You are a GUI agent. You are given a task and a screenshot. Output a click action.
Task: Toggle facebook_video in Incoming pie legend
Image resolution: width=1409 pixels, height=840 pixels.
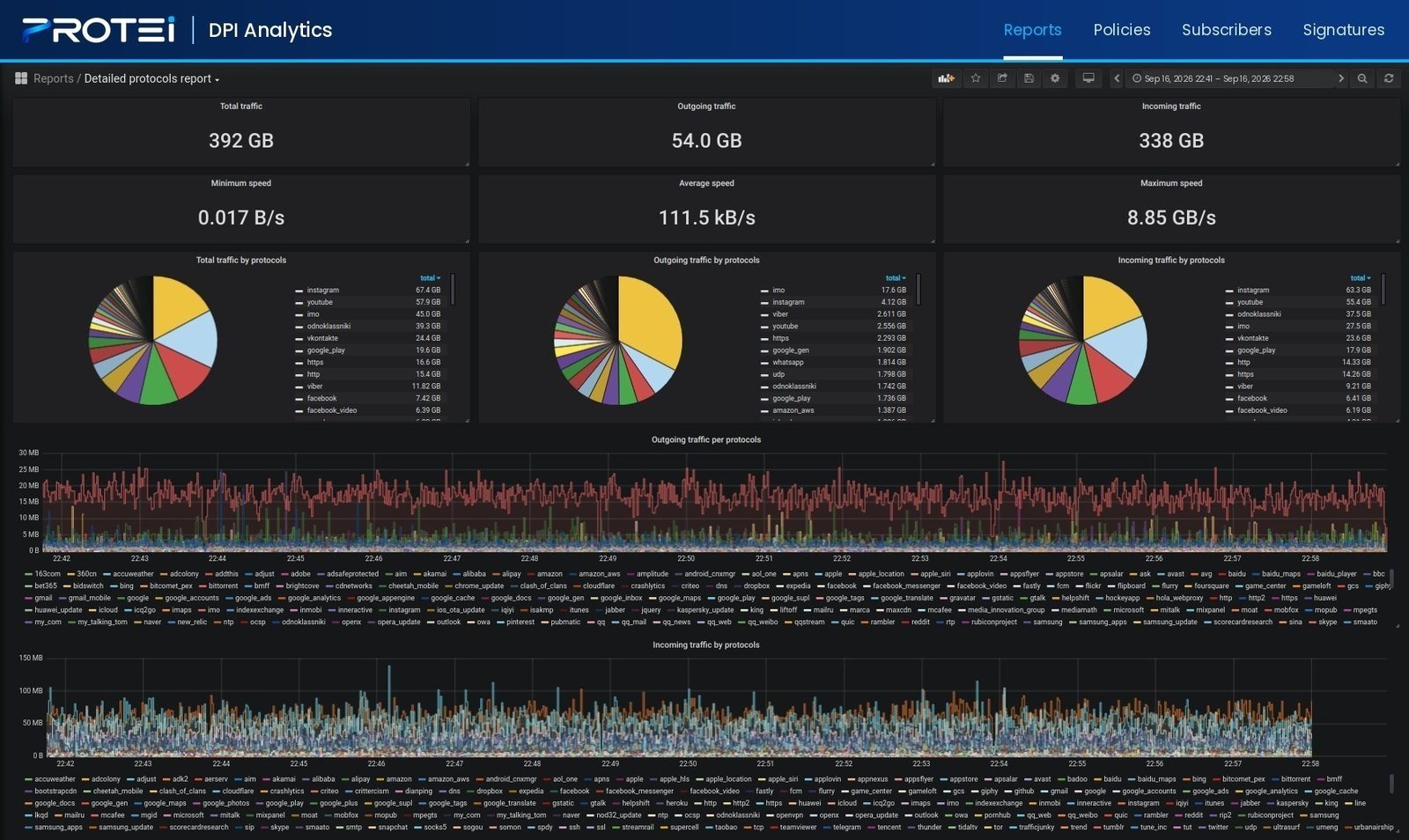click(x=1262, y=410)
